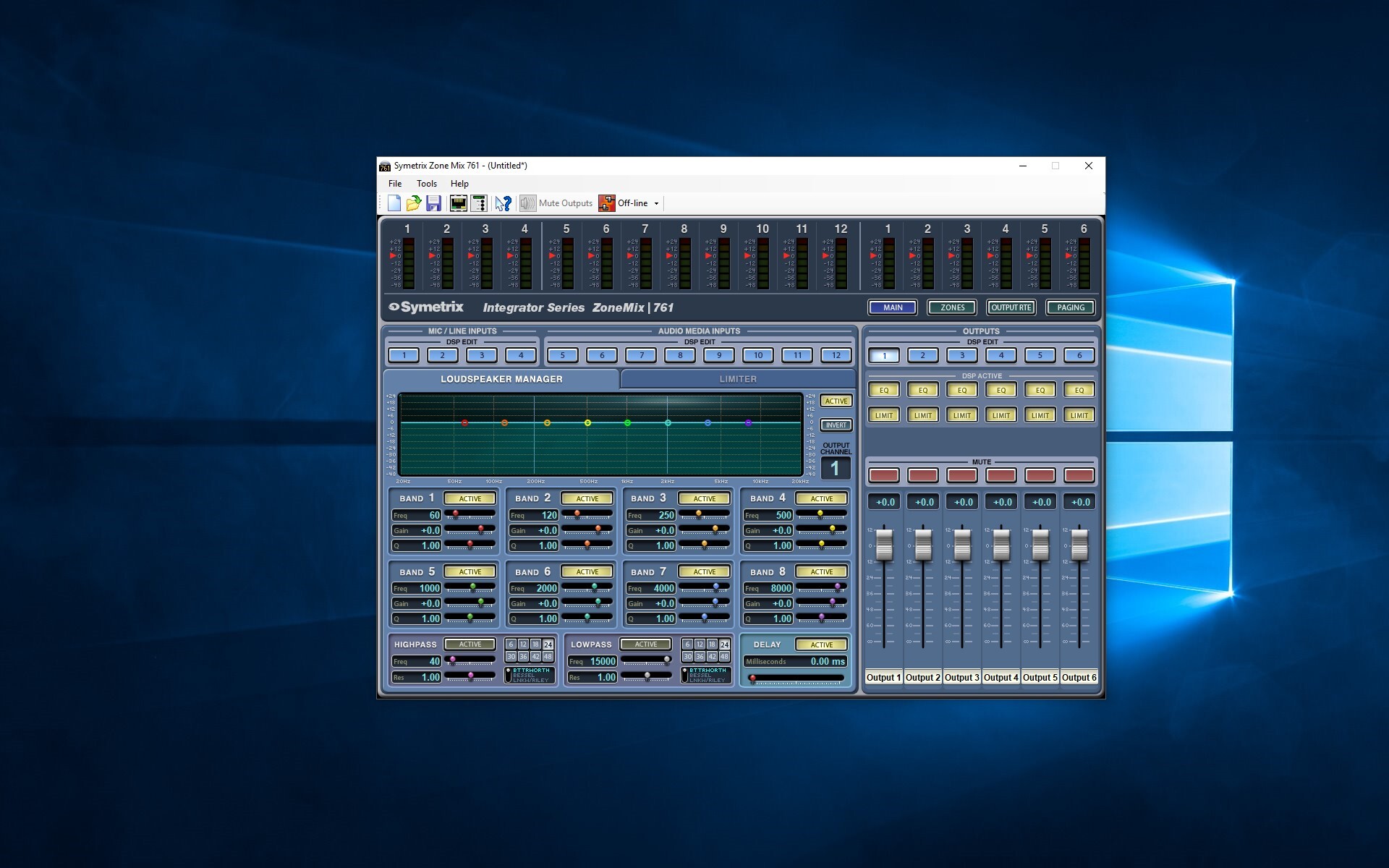Click the New file toolbar icon
The image size is (1389, 868).
coord(394,203)
